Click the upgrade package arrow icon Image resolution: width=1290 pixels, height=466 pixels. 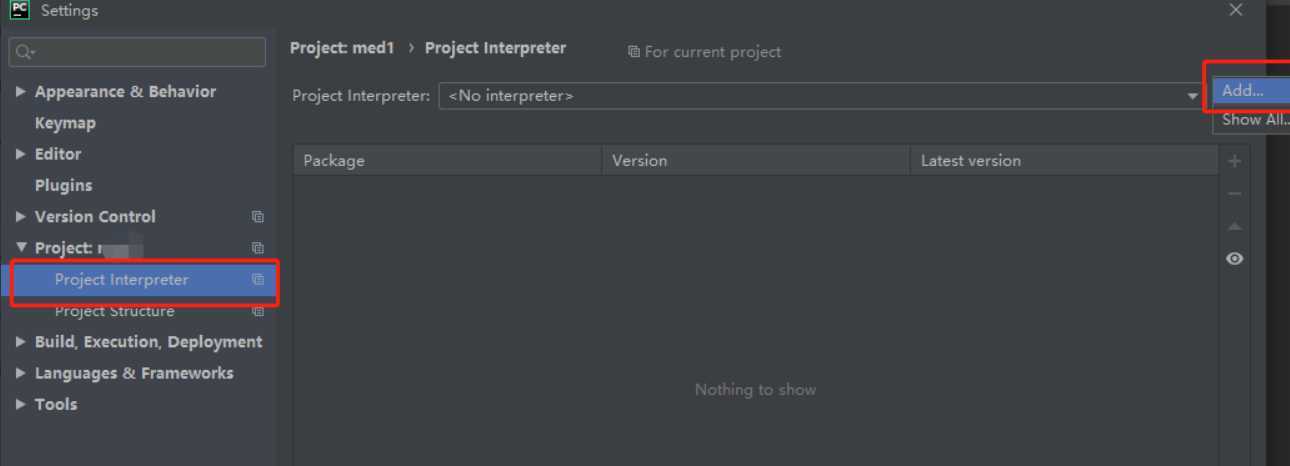pyautogui.click(x=1235, y=226)
